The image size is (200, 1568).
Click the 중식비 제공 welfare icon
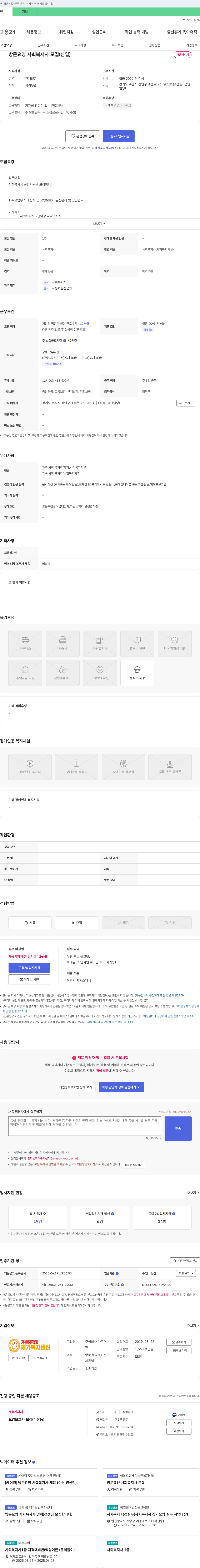pyautogui.click(x=137, y=673)
